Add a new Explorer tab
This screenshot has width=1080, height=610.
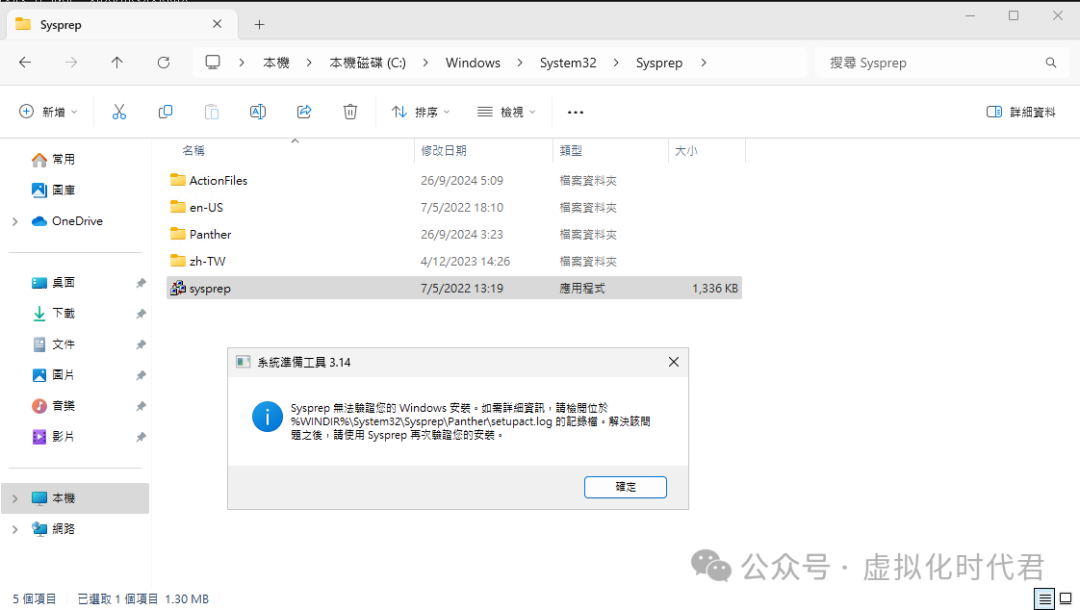coord(259,25)
